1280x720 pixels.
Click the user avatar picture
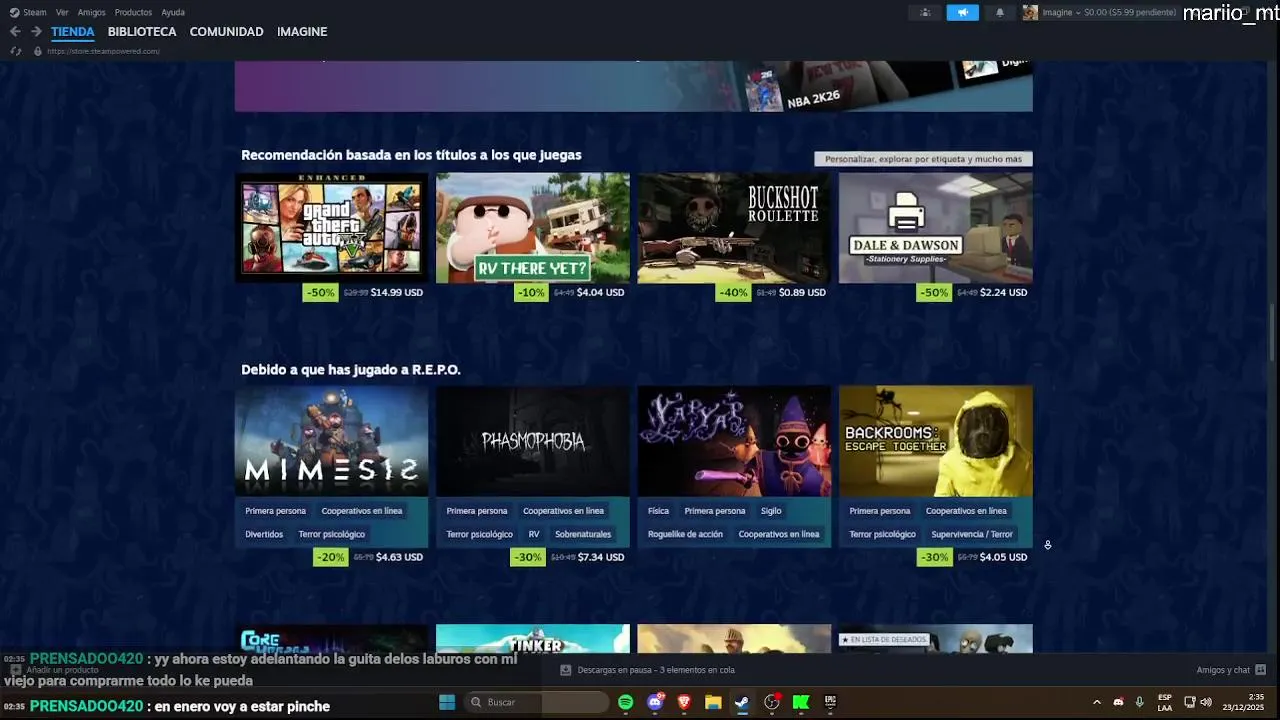[x=1030, y=12]
